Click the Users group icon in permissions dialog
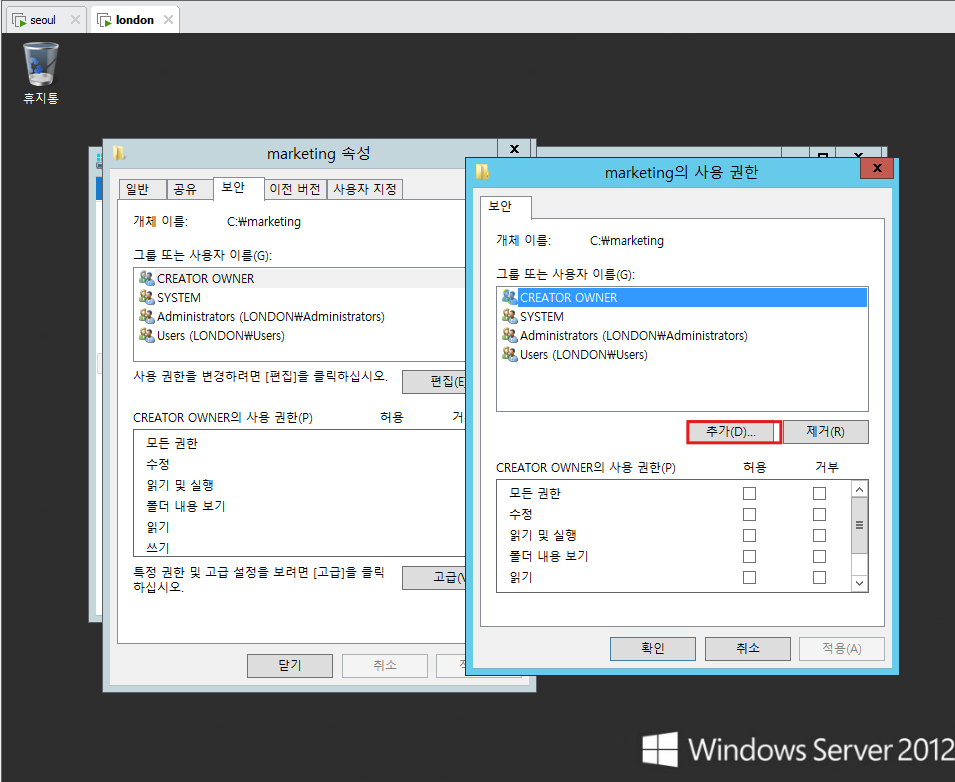The height and width of the screenshot is (782, 955). (509, 354)
